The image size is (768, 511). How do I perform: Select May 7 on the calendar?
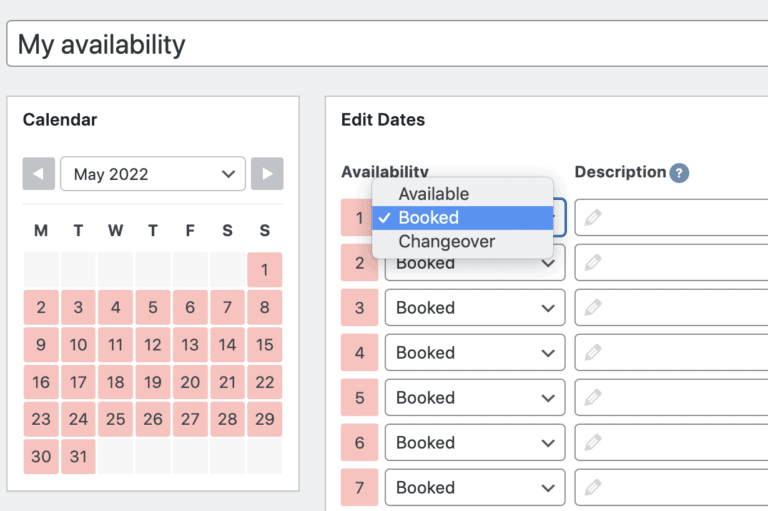coord(227,307)
